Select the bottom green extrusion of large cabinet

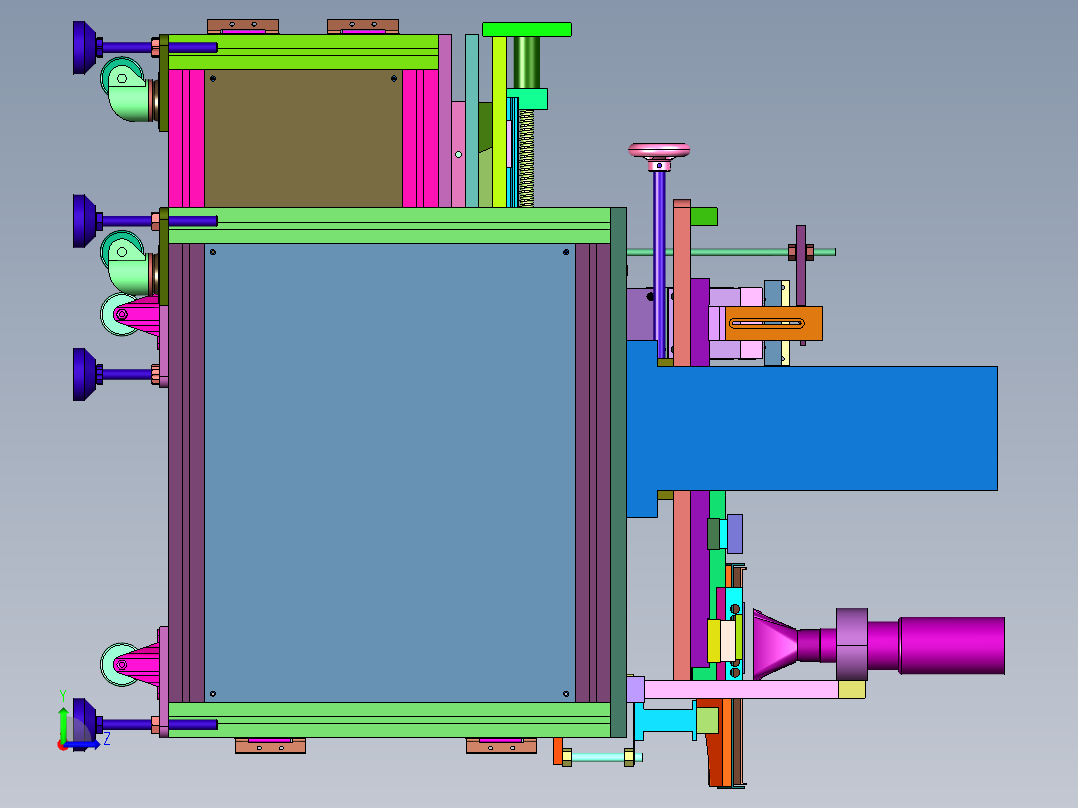pyautogui.click(x=389, y=720)
